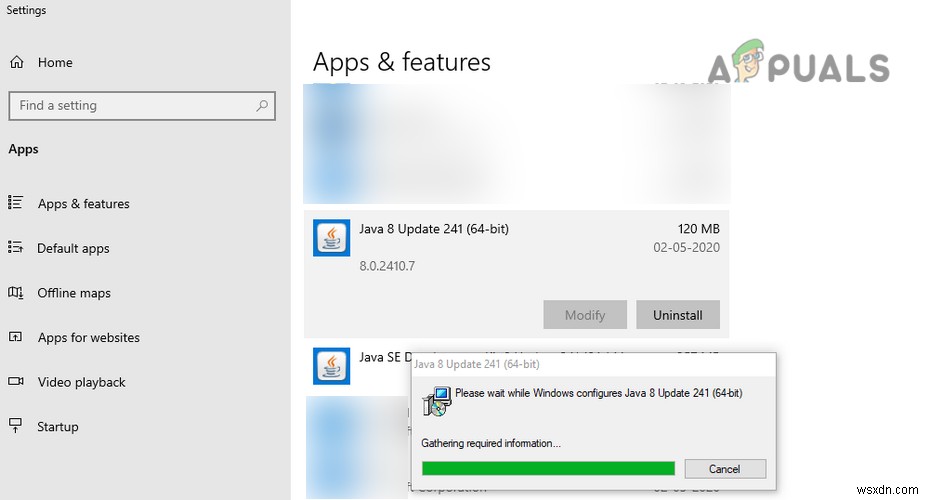930x500 pixels.
Task: Open Offline maps settings page
Action: click(x=74, y=292)
